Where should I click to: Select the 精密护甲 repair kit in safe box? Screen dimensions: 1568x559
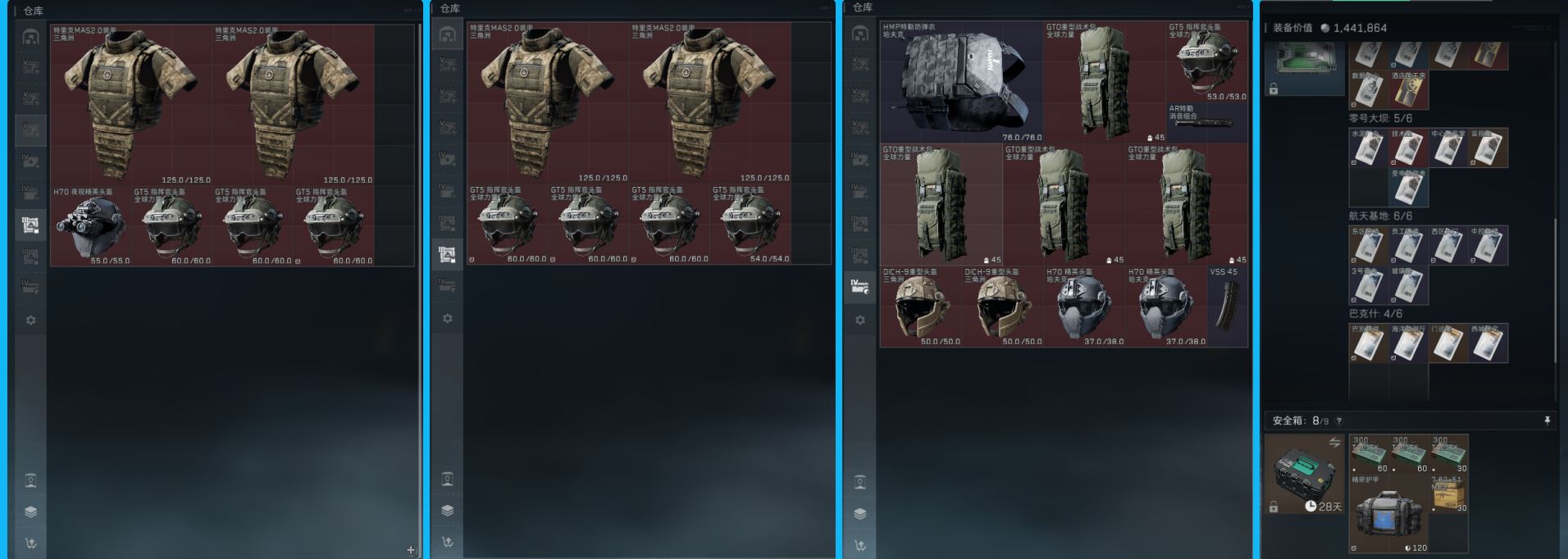1388,514
